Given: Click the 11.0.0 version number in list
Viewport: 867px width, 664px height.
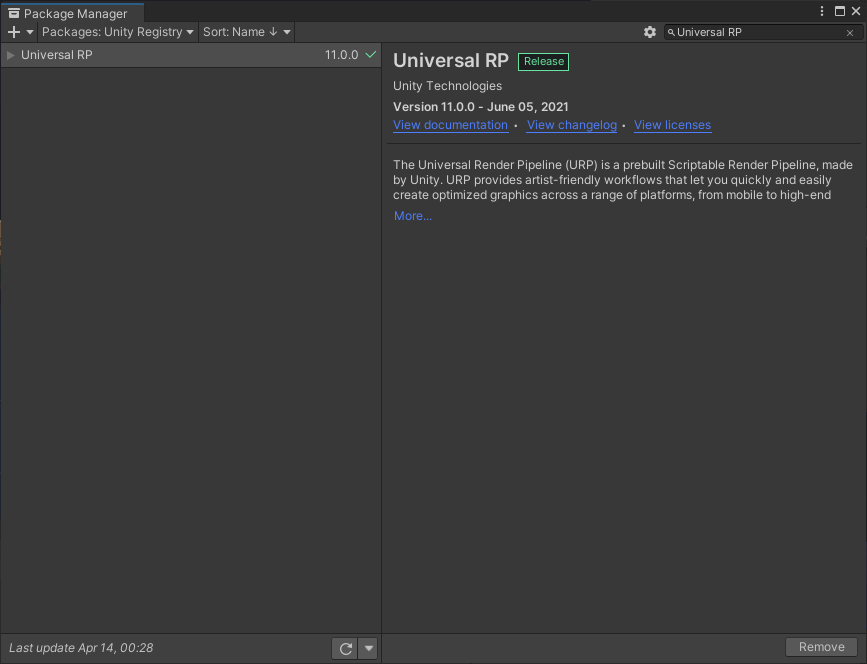Looking at the screenshot, I should [x=341, y=55].
